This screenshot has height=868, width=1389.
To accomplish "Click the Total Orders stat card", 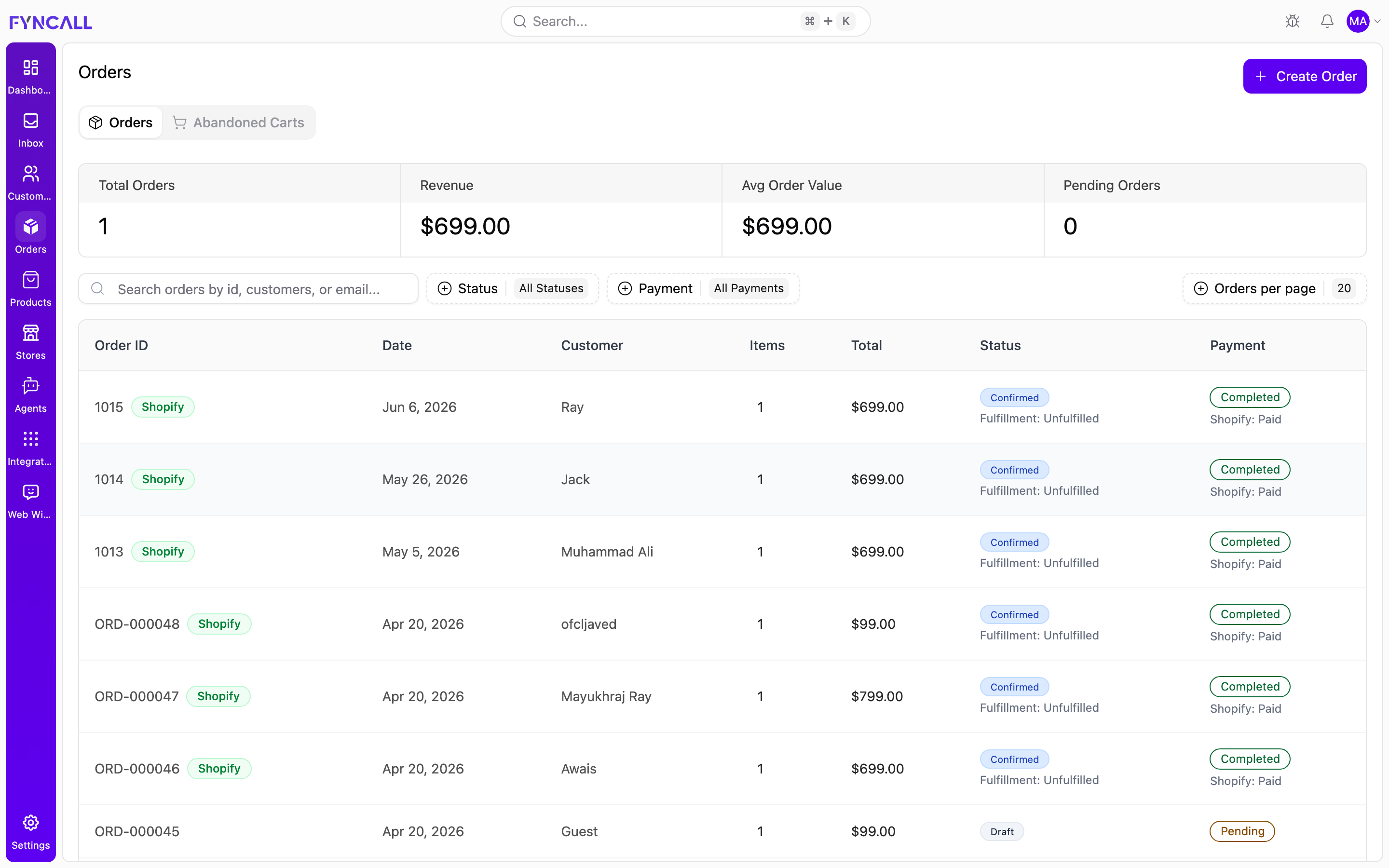I will tap(239, 210).
